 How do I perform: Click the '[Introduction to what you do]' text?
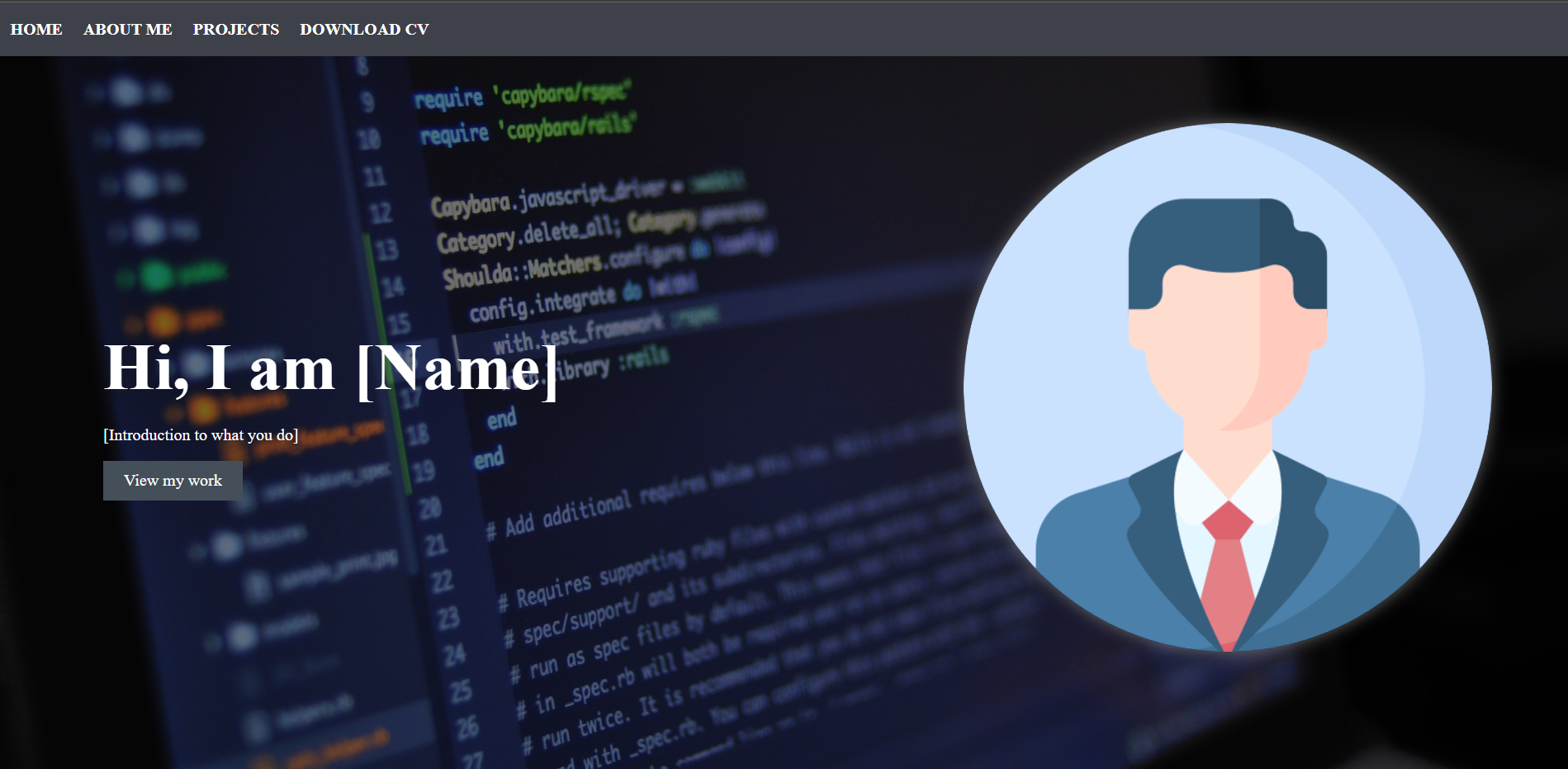click(201, 435)
